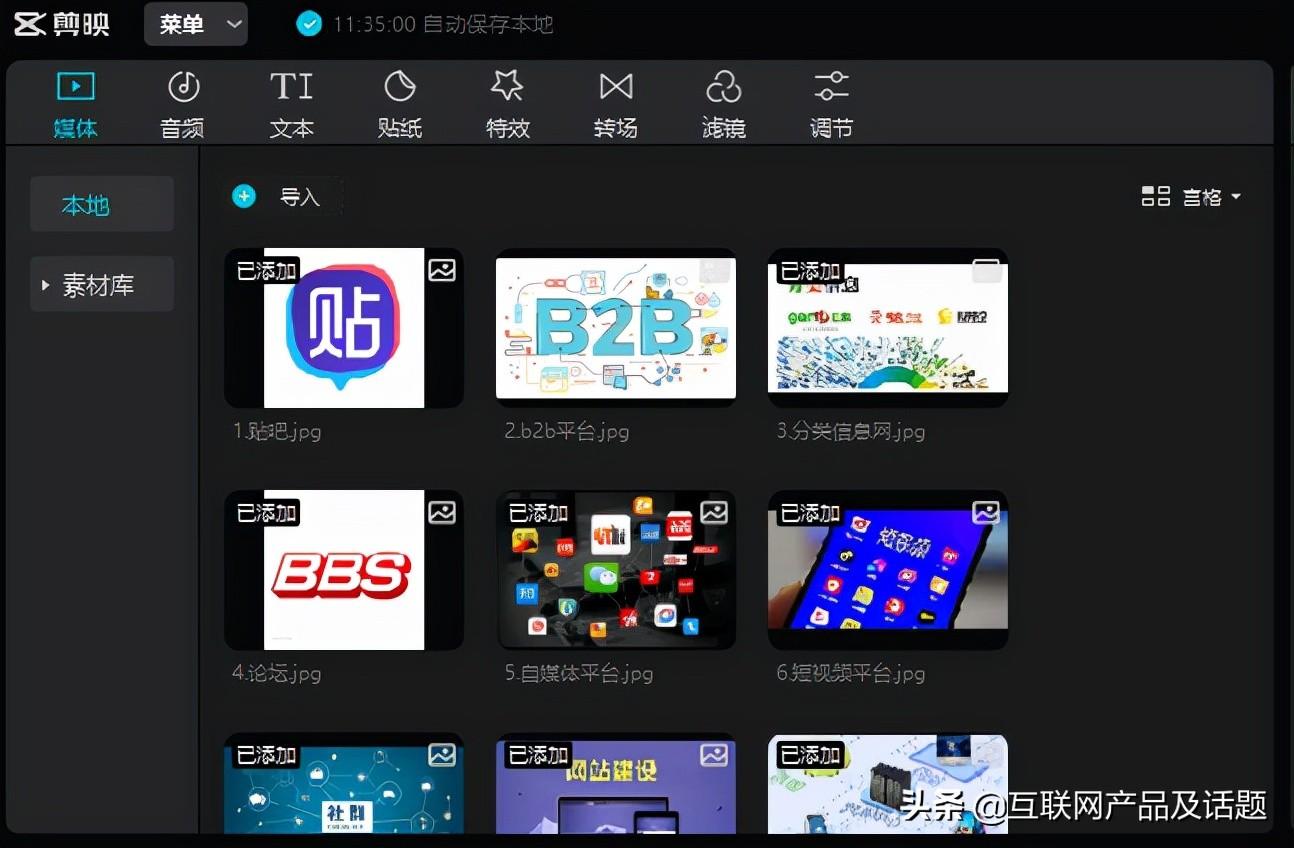Select the BBS forum thumbnail

tap(344, 570)
